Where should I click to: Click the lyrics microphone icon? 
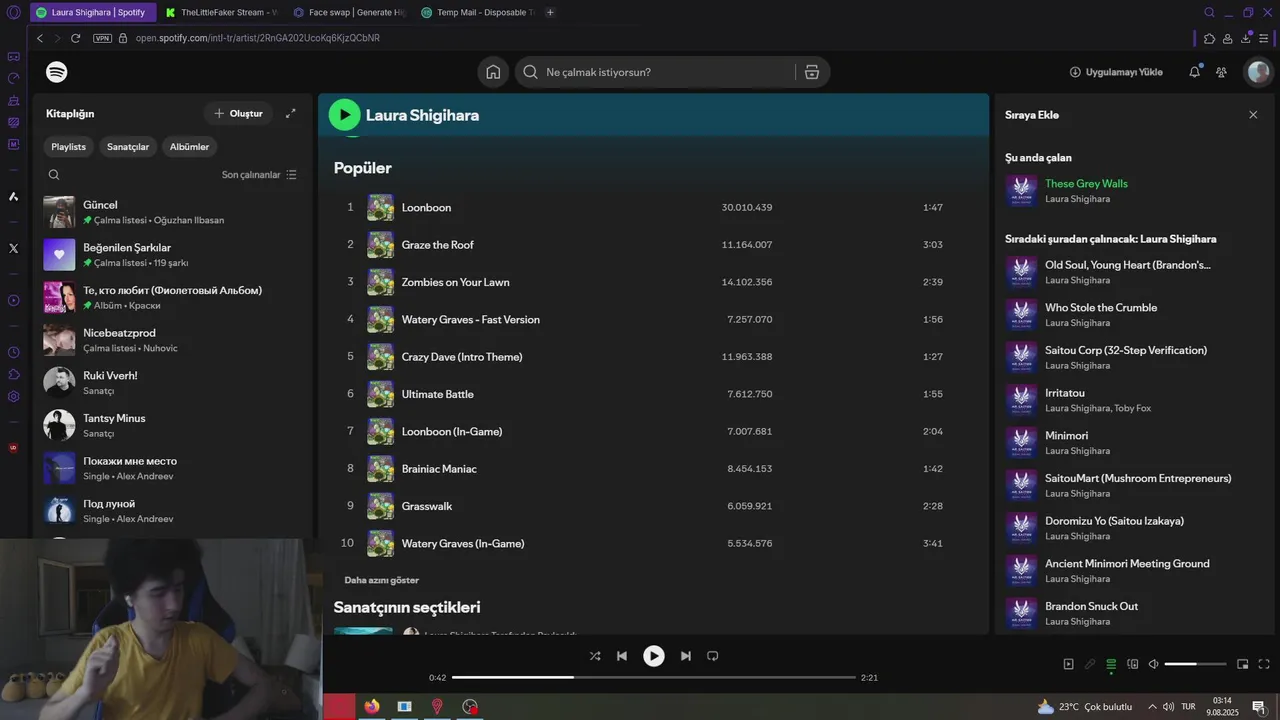pyautogui.click(x=1090, y=664)
